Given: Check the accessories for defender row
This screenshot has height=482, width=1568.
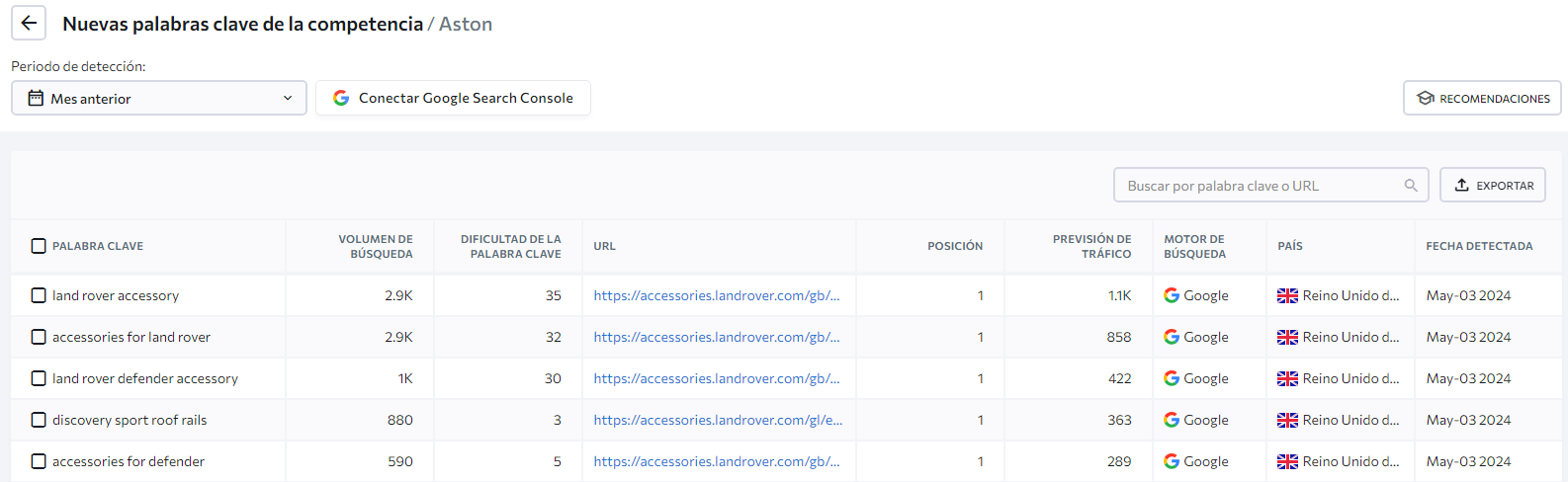Looking at the screenshot, I should [39, 461].
